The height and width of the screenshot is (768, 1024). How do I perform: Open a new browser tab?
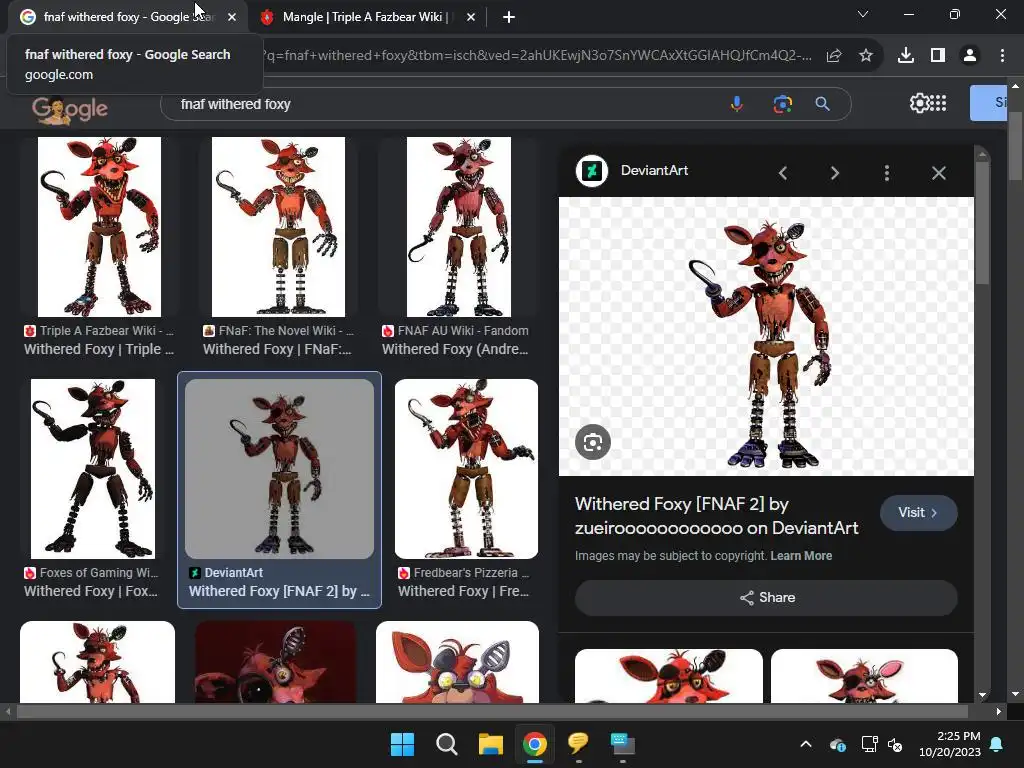click(509, 17)
